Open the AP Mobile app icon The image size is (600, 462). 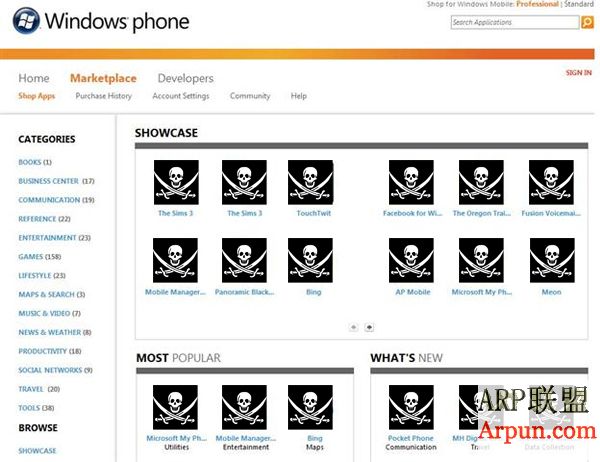coord(411,260)
